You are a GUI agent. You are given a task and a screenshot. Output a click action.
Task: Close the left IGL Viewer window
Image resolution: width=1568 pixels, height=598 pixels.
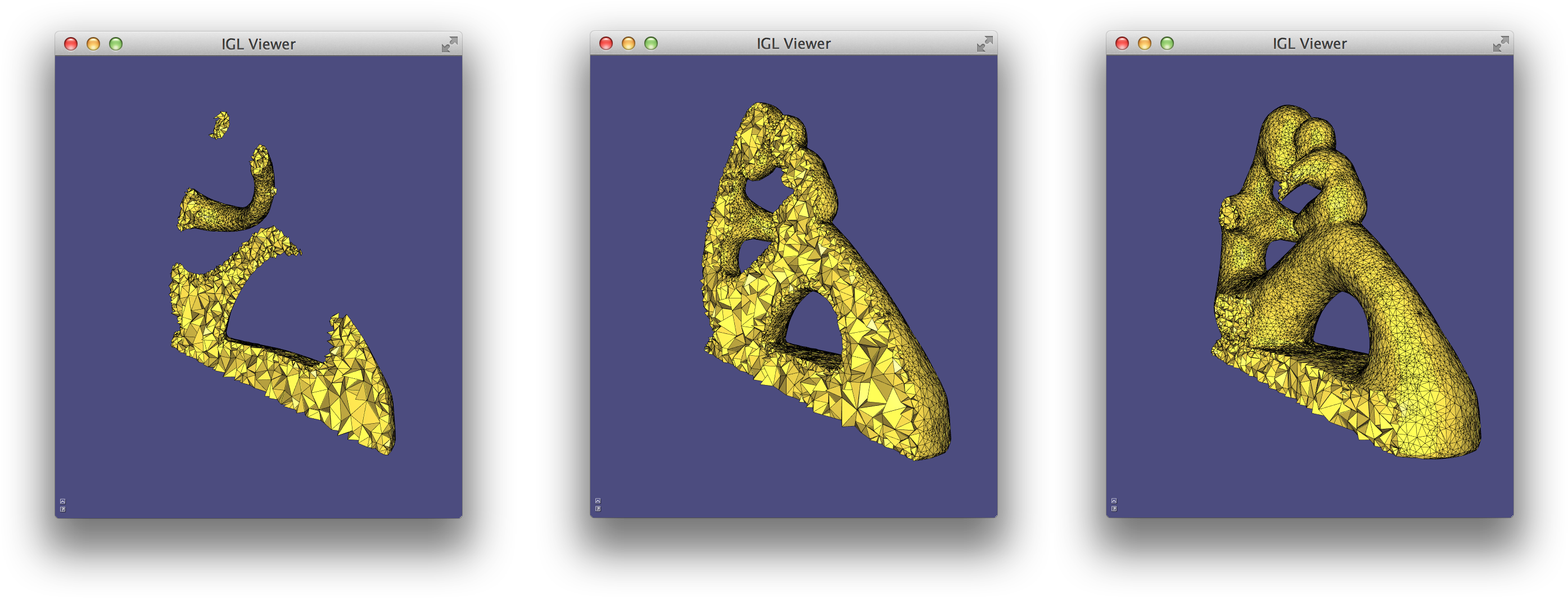click(x=71, y=44)
